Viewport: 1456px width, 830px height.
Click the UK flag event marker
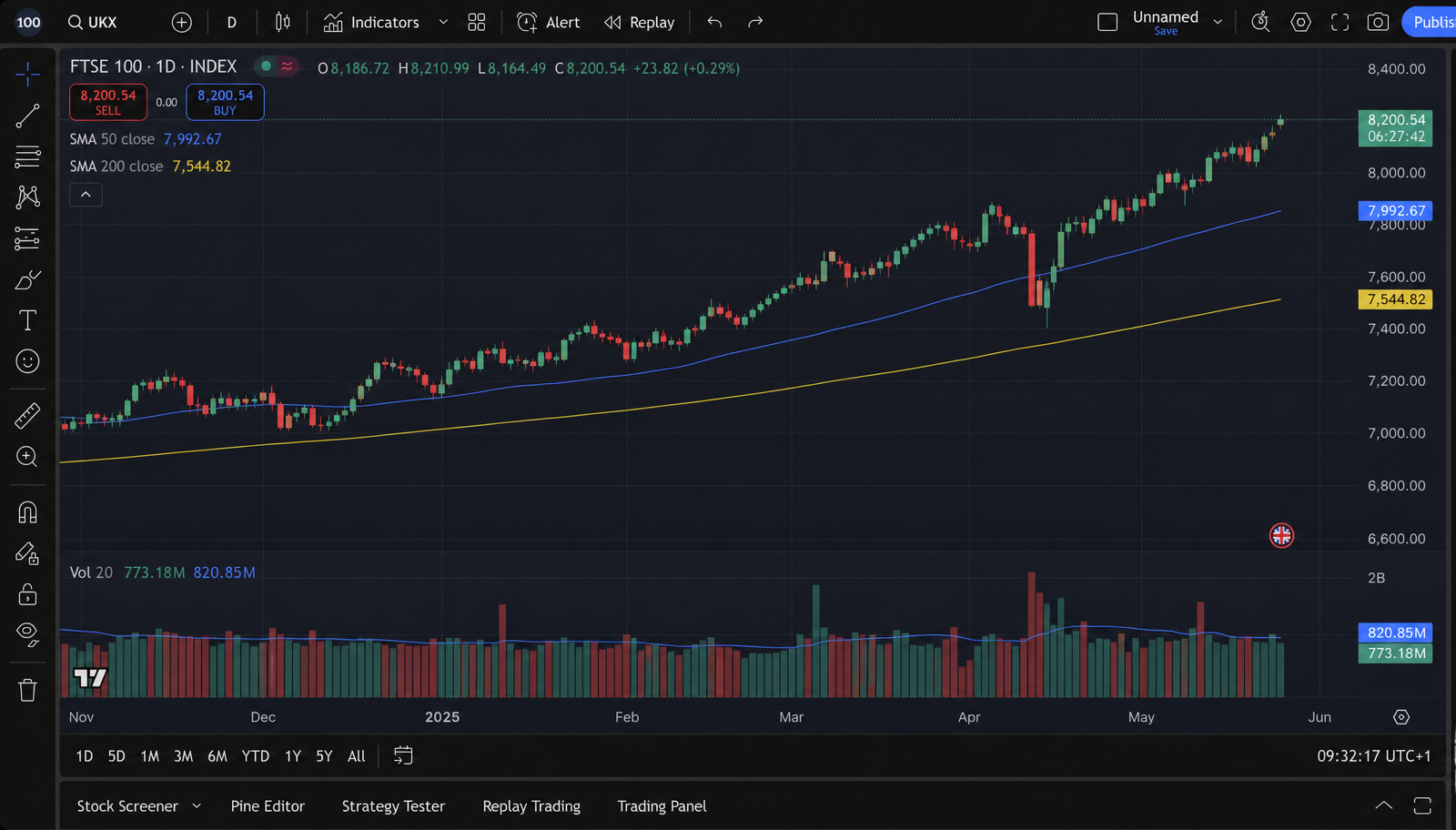point(1281,535)
